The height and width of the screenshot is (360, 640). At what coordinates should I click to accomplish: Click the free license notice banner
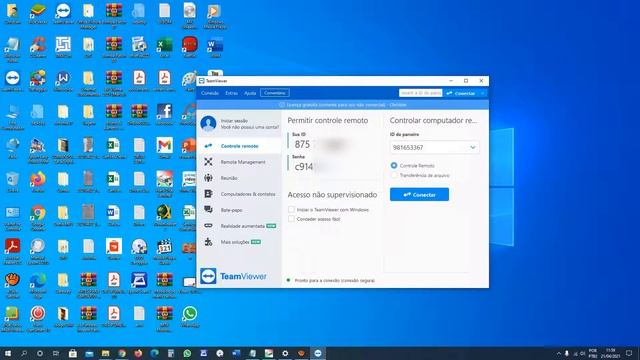[342, 105]
